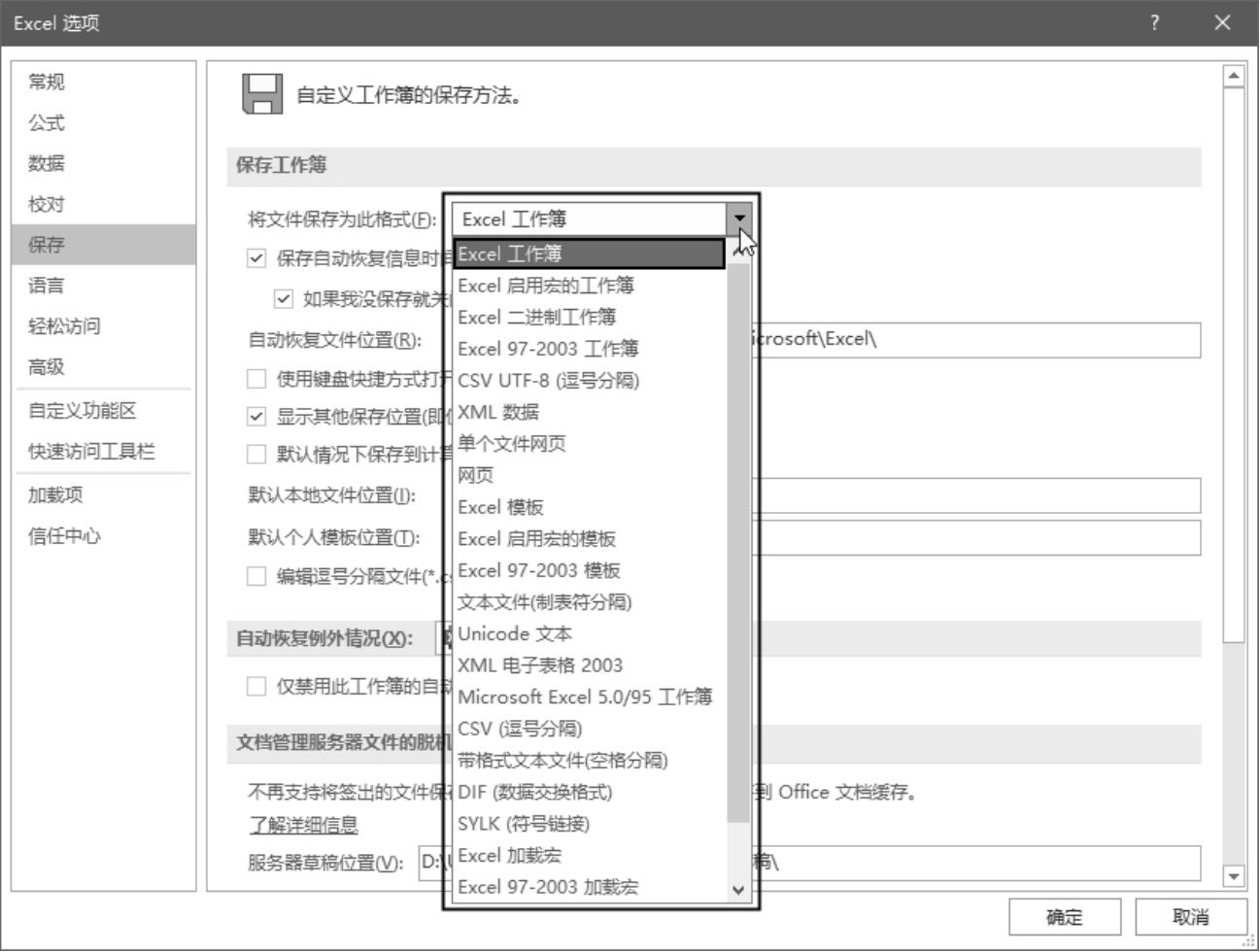The width and height of the screenshot is (1260, 952).
Task: Click the 取消 button
Action: pos(1190,917)
